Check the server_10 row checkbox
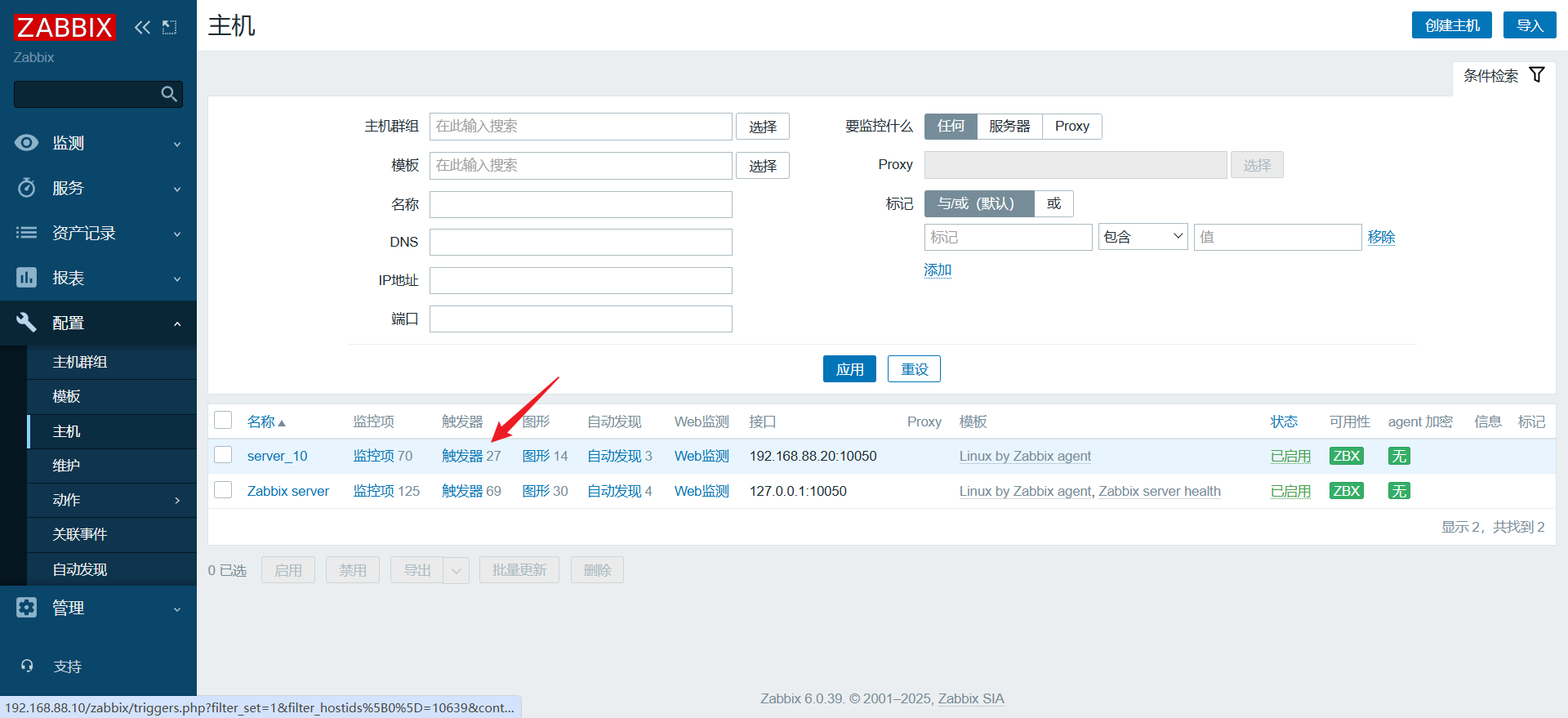 [x=223, y=455]
